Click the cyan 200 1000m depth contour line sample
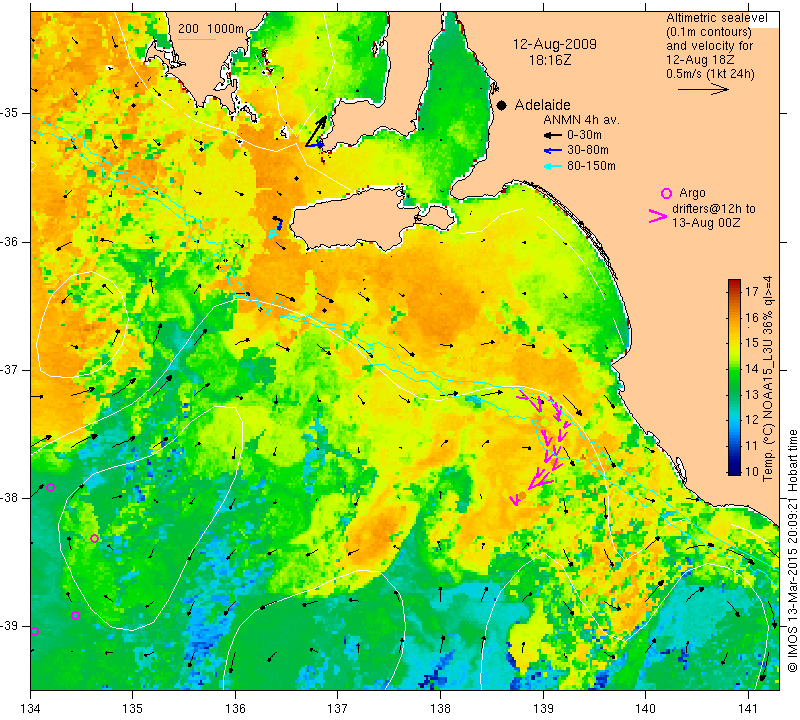The width and height of the screenshot is (800, 720). tap(196, 39)
